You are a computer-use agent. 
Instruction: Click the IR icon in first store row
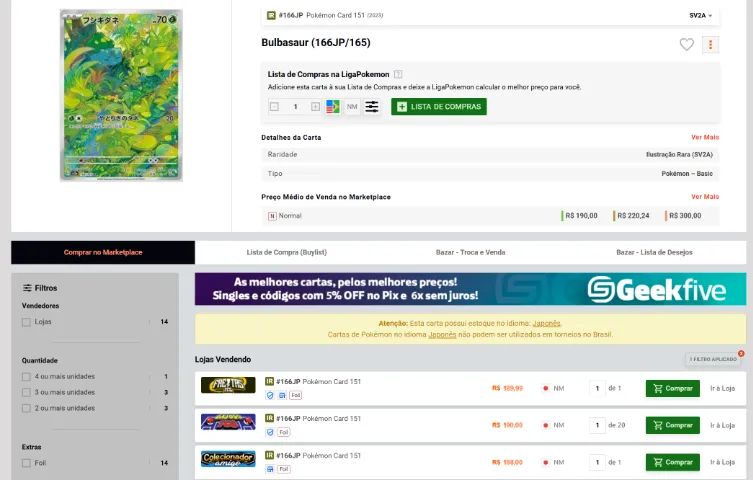269,382
